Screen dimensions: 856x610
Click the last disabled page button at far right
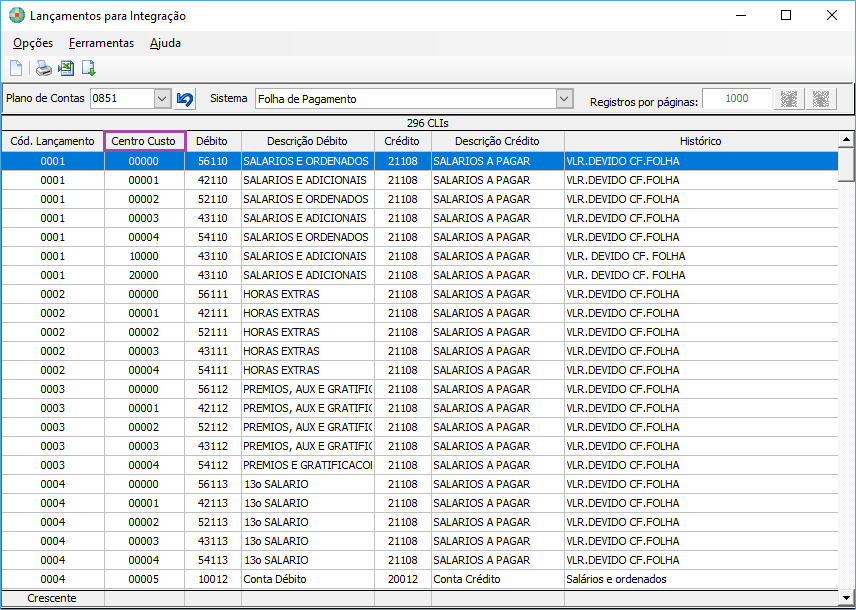(821, 99)
